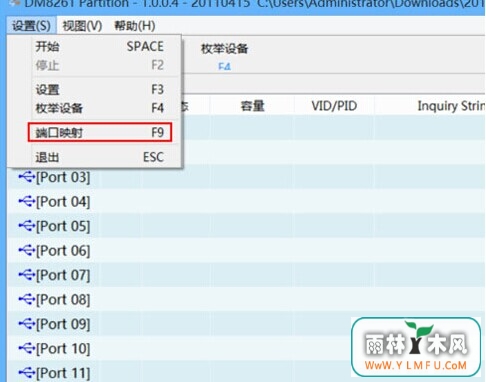Screen dimensions: 486x382
Task: Choose 开始 SPACE menu entry
Action: [99, 46]
